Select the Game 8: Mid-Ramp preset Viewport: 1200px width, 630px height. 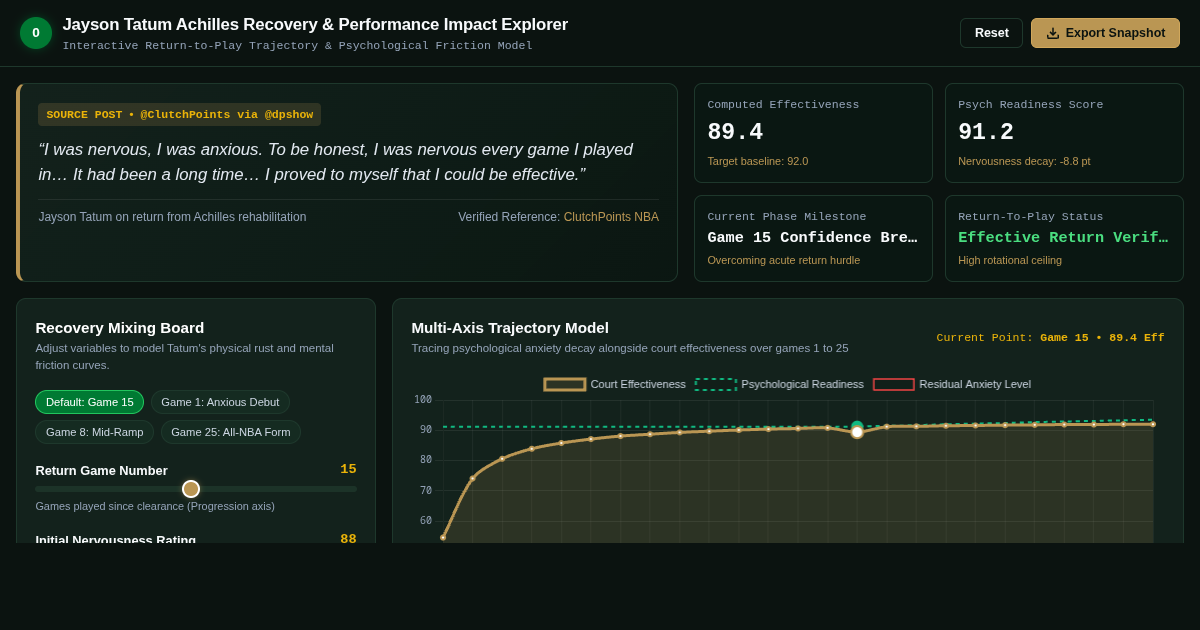[95, 432]
